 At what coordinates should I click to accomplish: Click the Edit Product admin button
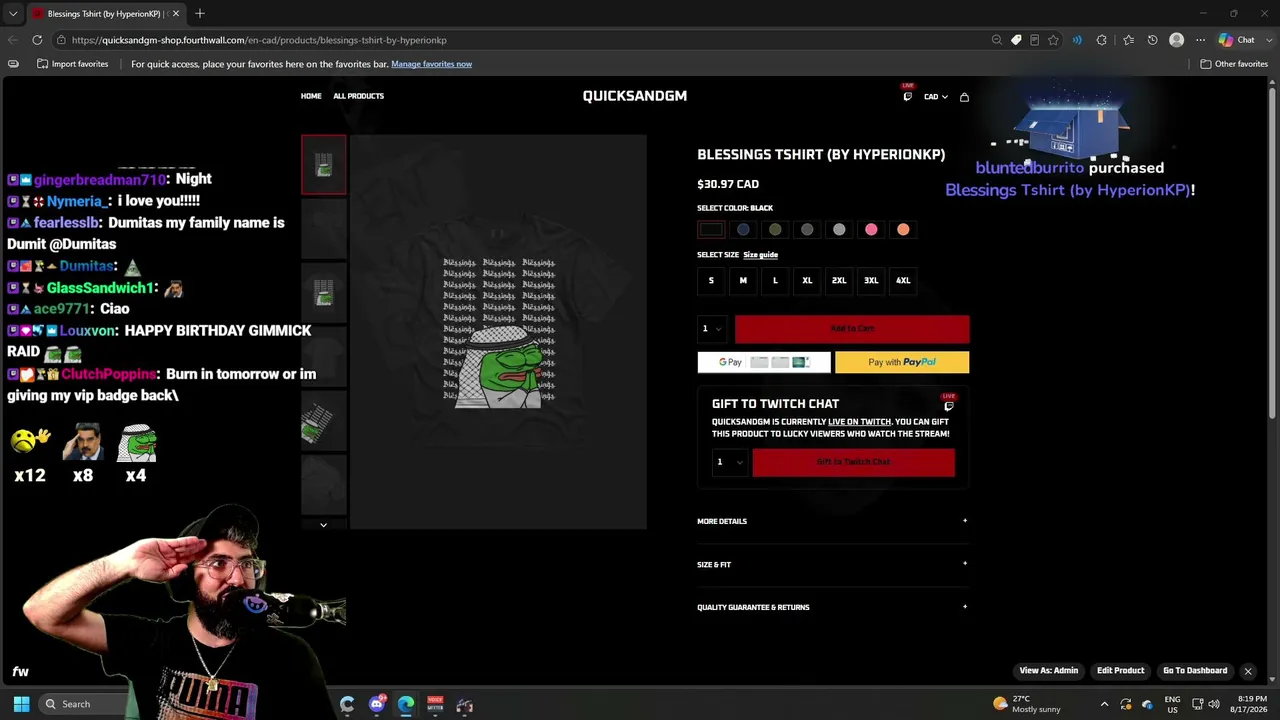1120,671
